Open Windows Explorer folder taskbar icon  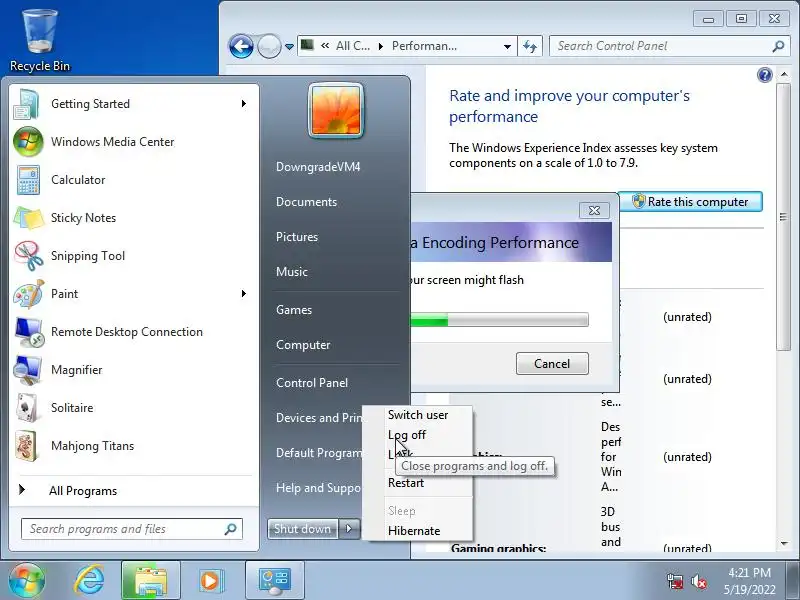coord(151,581)
